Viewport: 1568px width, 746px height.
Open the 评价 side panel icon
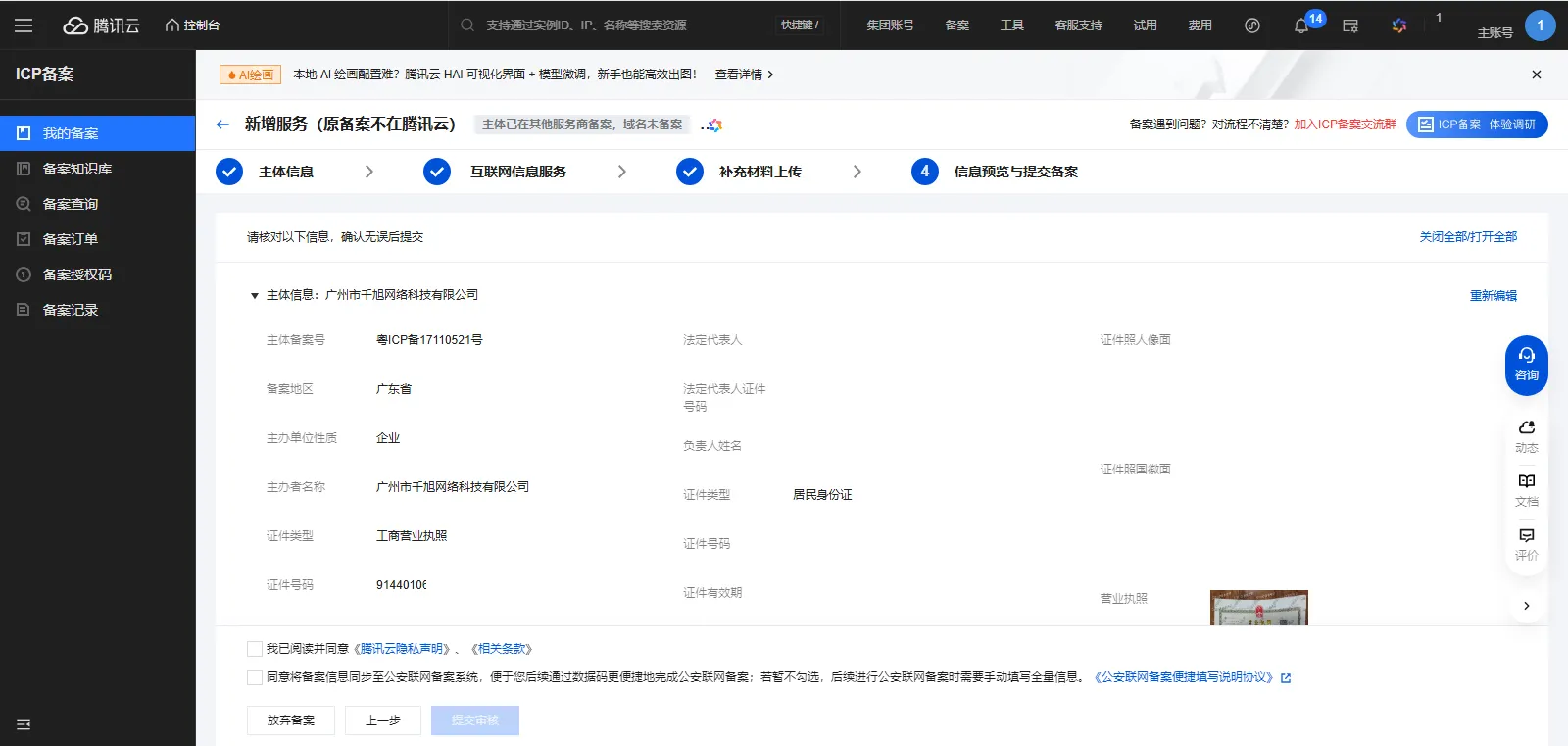click(1527, 544)
